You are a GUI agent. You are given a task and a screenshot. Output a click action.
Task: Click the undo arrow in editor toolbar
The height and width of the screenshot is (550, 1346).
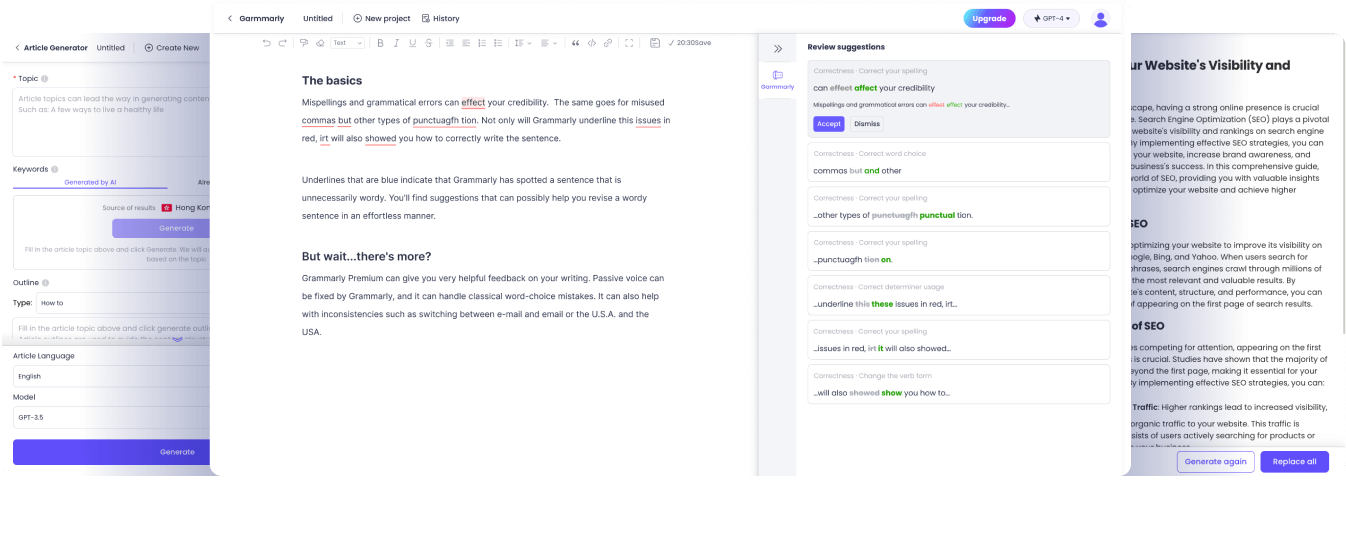pyautogui.click(x=266, y=43)
